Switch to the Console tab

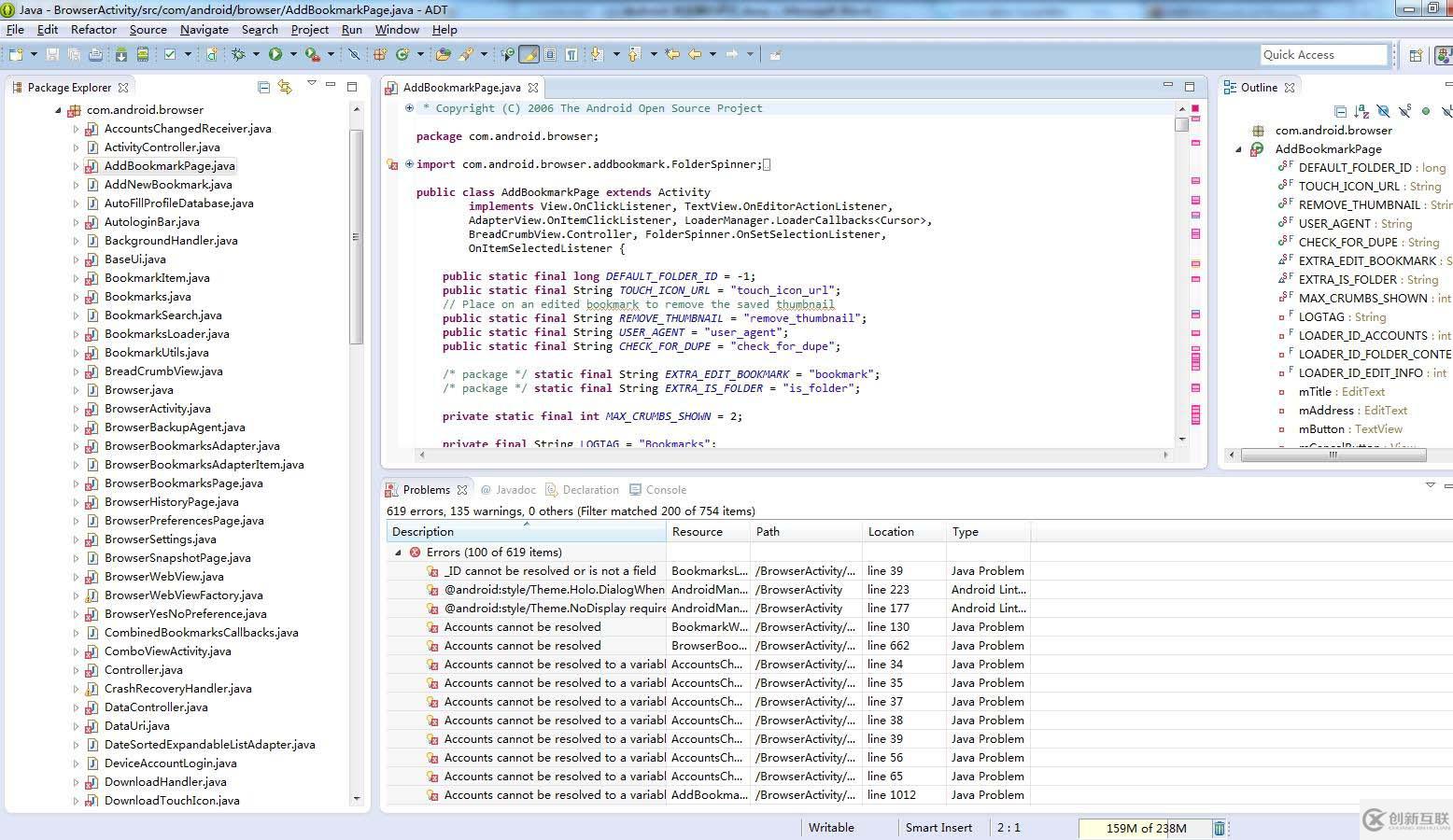(x=657, y=490)
